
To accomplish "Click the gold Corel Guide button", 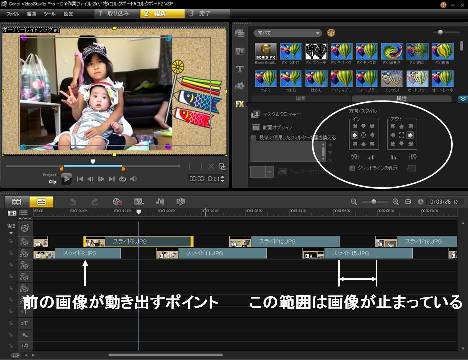I will [443, 4].
